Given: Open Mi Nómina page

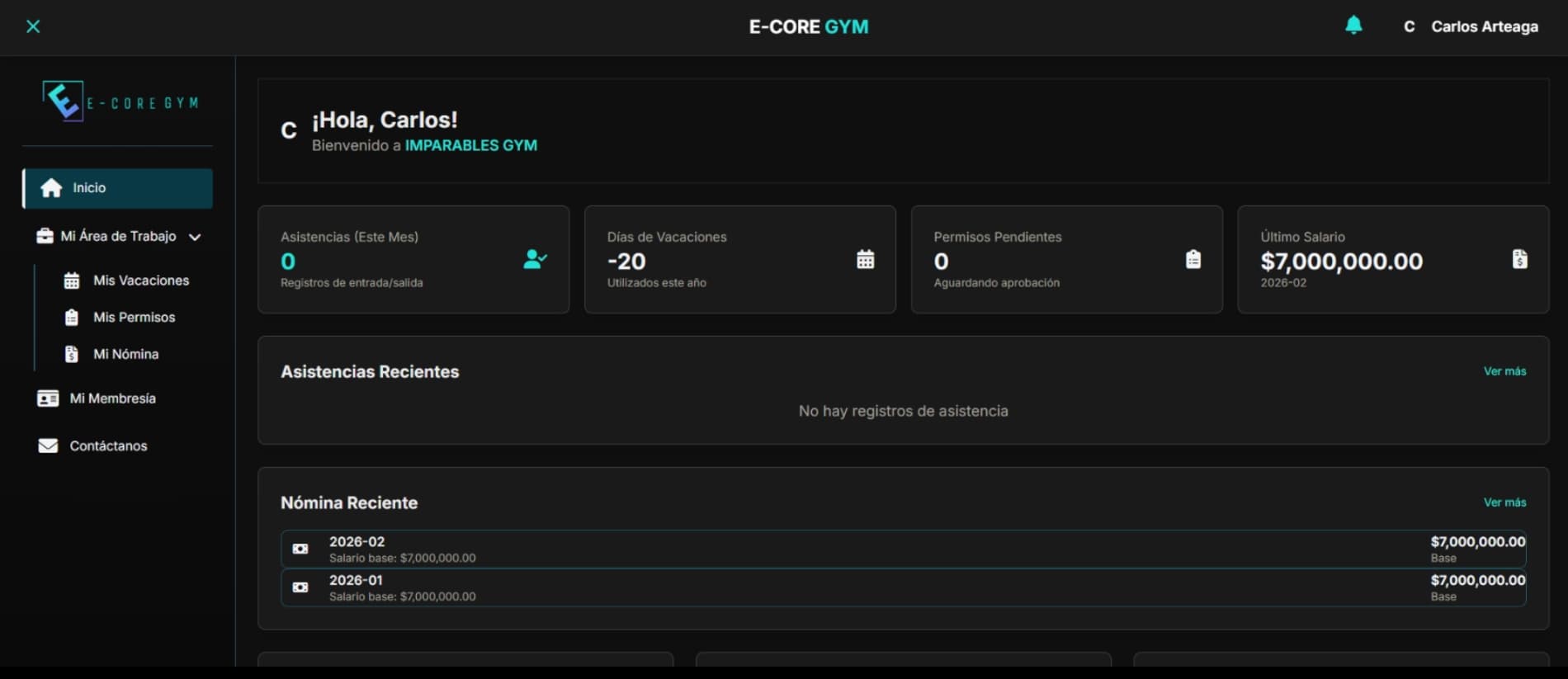Looking at the screenshot, I should tap(126, 354).
